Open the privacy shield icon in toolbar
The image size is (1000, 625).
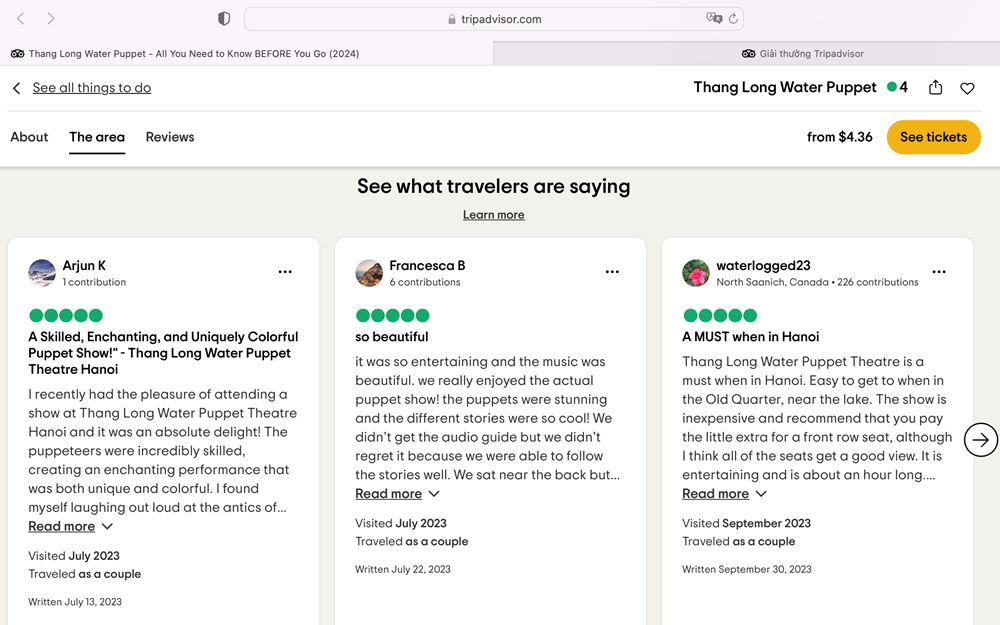point(224,19)
